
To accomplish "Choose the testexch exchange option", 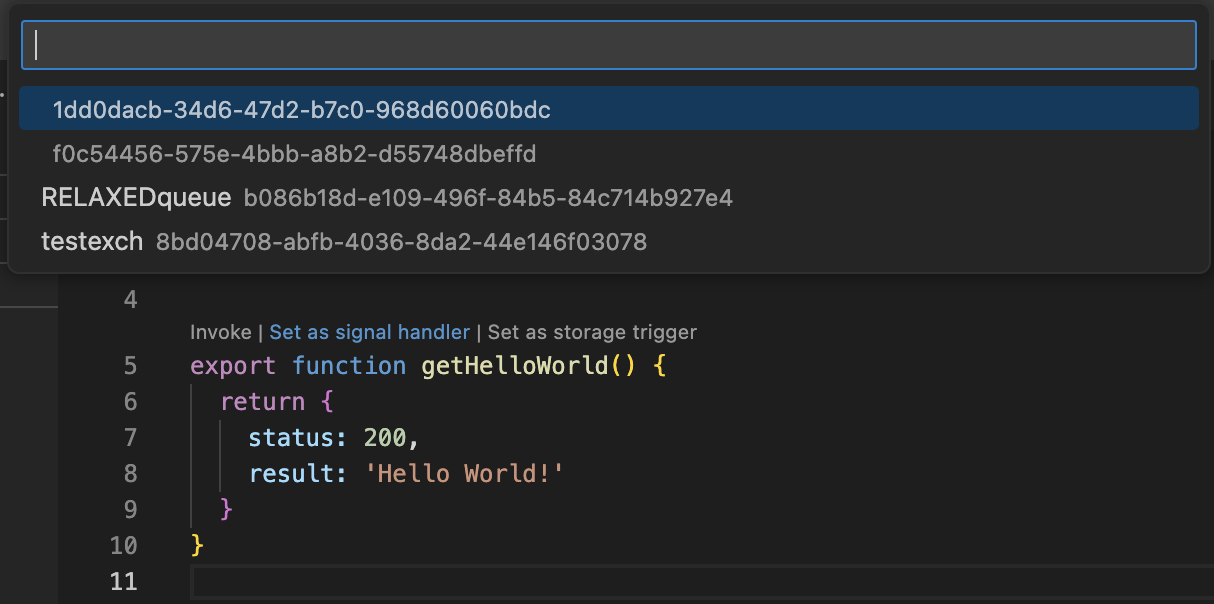I will [92, 241].
